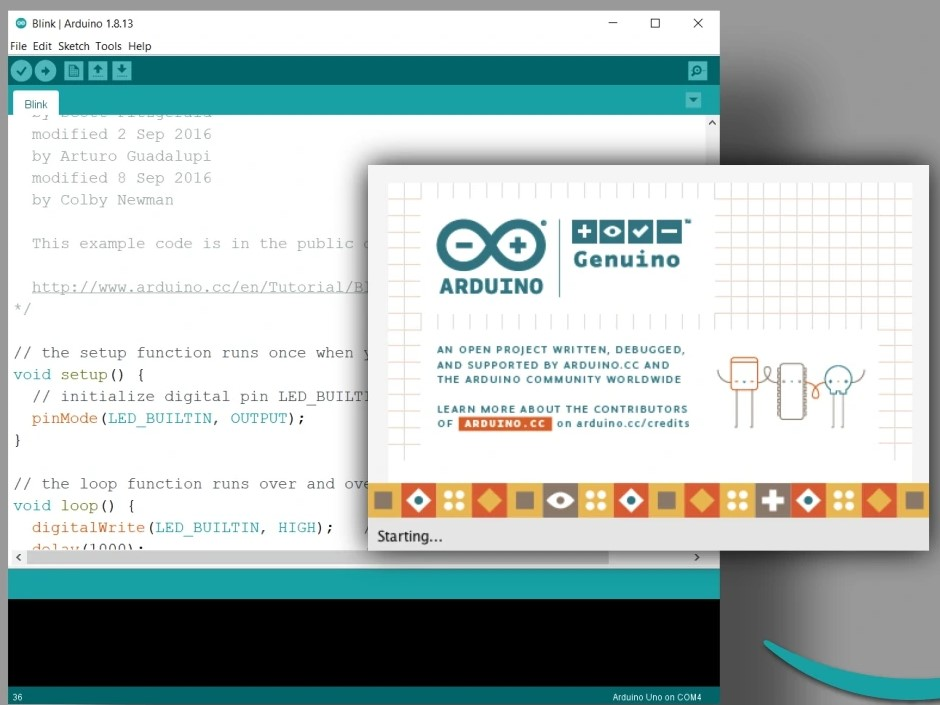Click the horizontal scroll left arrow
This screenshot has width=940, height=705.
point(19,558)
